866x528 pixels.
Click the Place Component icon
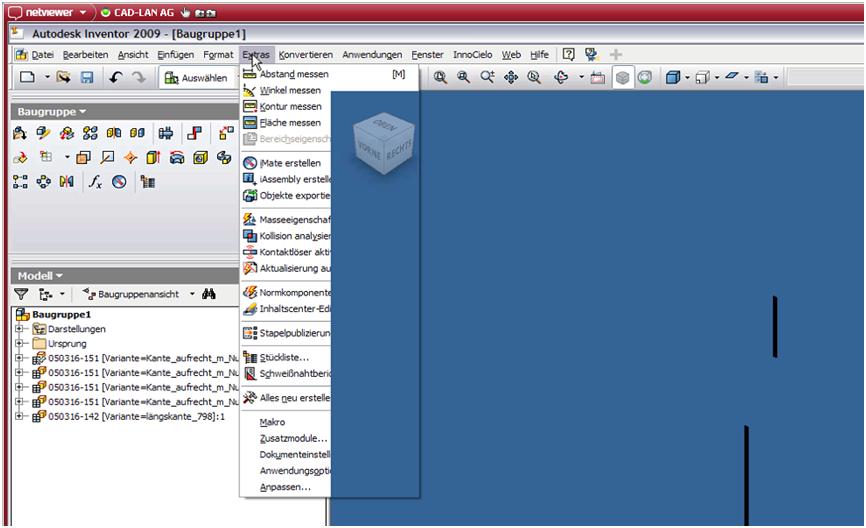click(20, 133)
